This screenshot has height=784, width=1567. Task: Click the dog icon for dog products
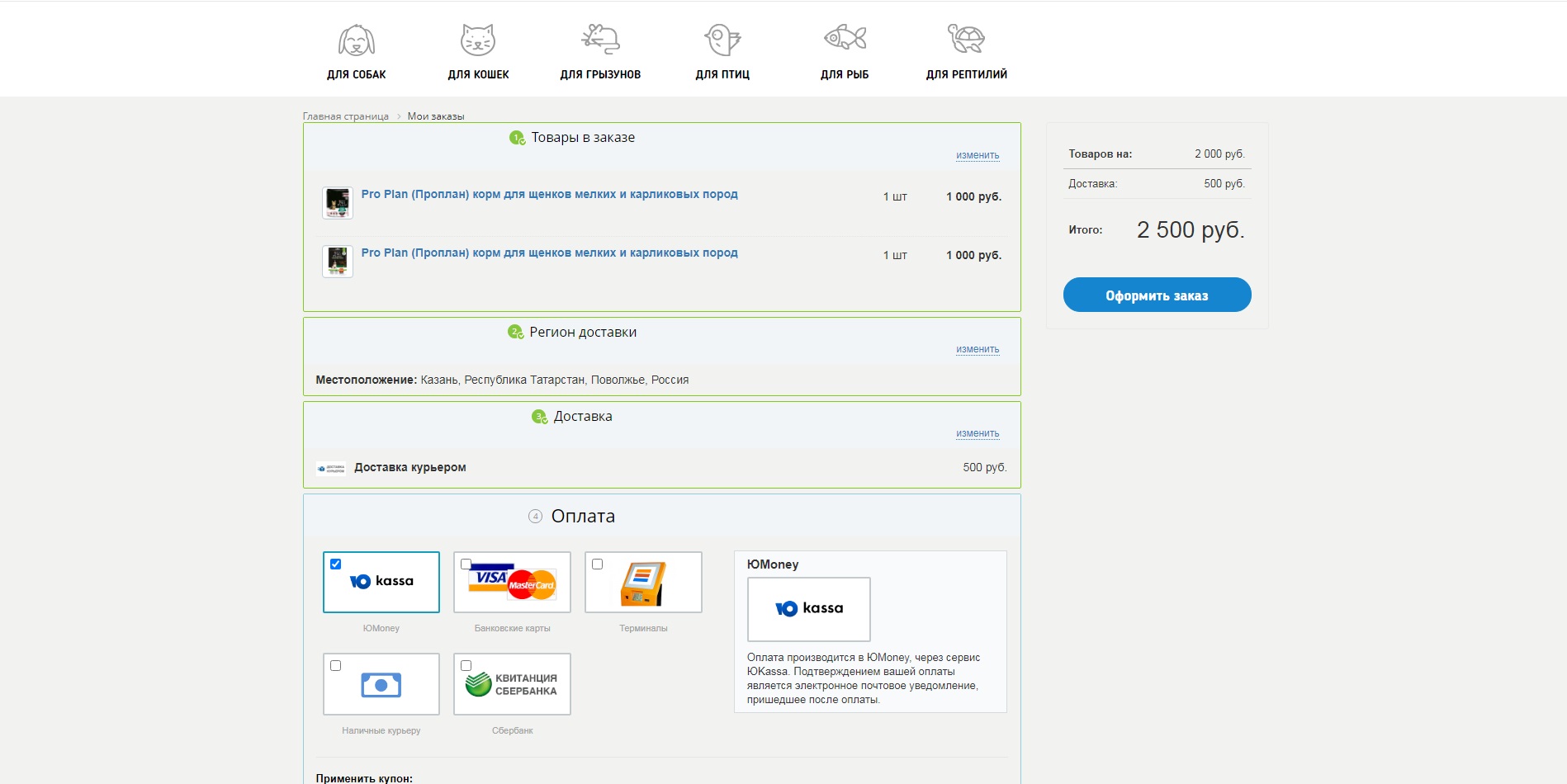(x=356, y=40)
